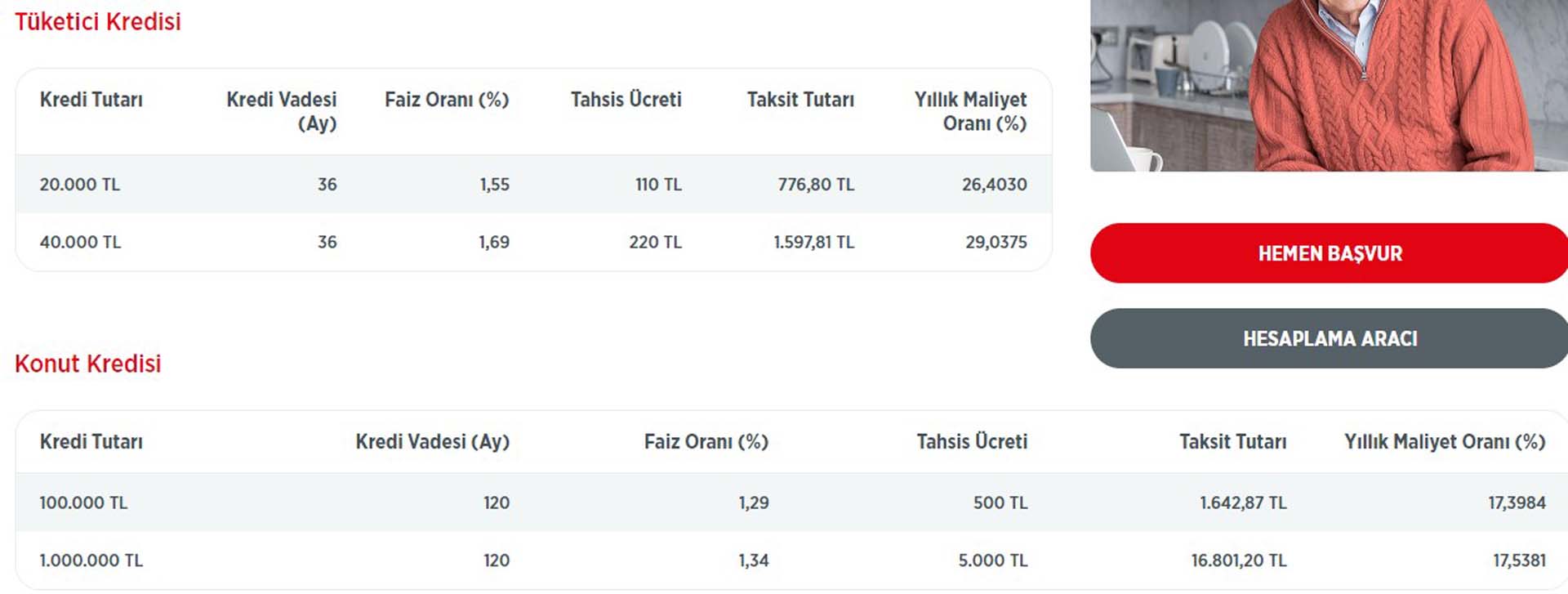The image size is (1568, 594).
Task: Click the 5.000 TL allocation fee cell
Action: click(991, 561)
